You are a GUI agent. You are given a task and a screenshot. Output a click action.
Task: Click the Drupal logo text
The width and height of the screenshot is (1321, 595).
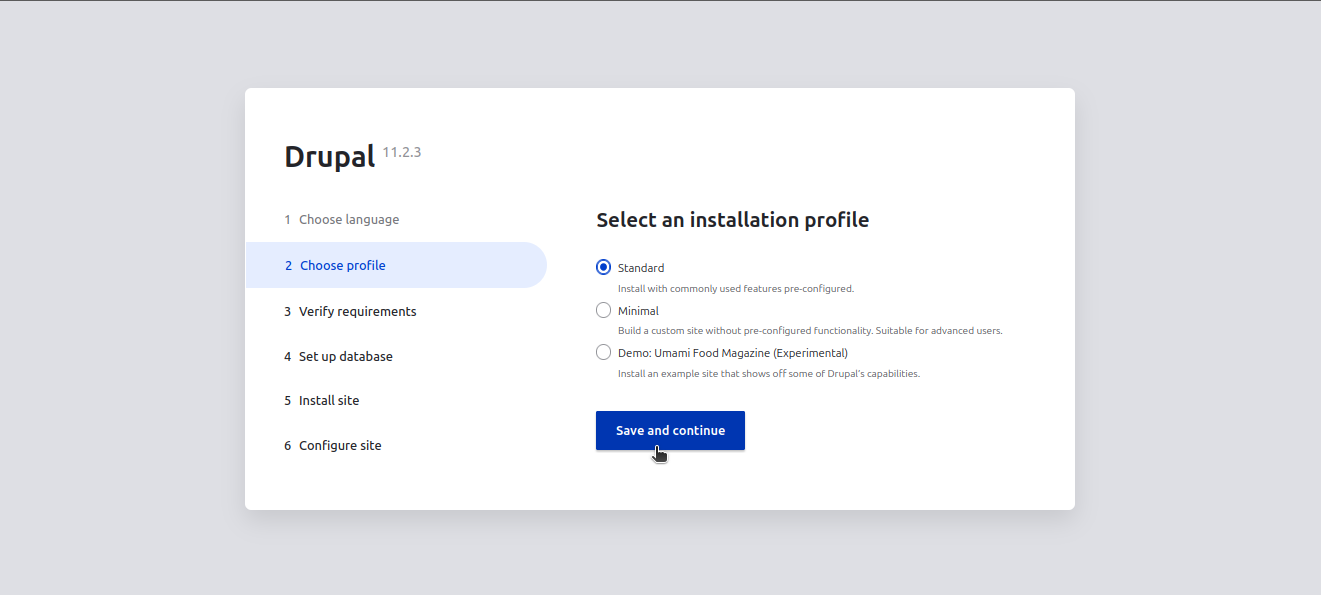point(329,156)
